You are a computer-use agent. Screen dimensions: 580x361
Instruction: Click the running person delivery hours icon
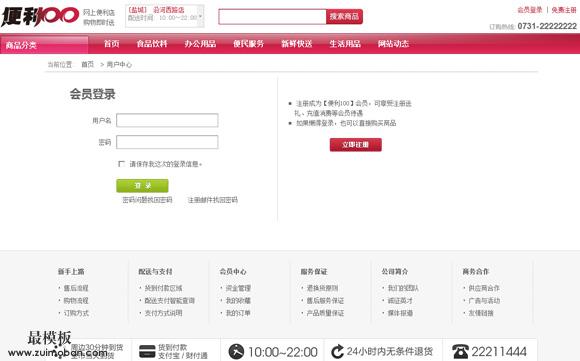(236, 351)
